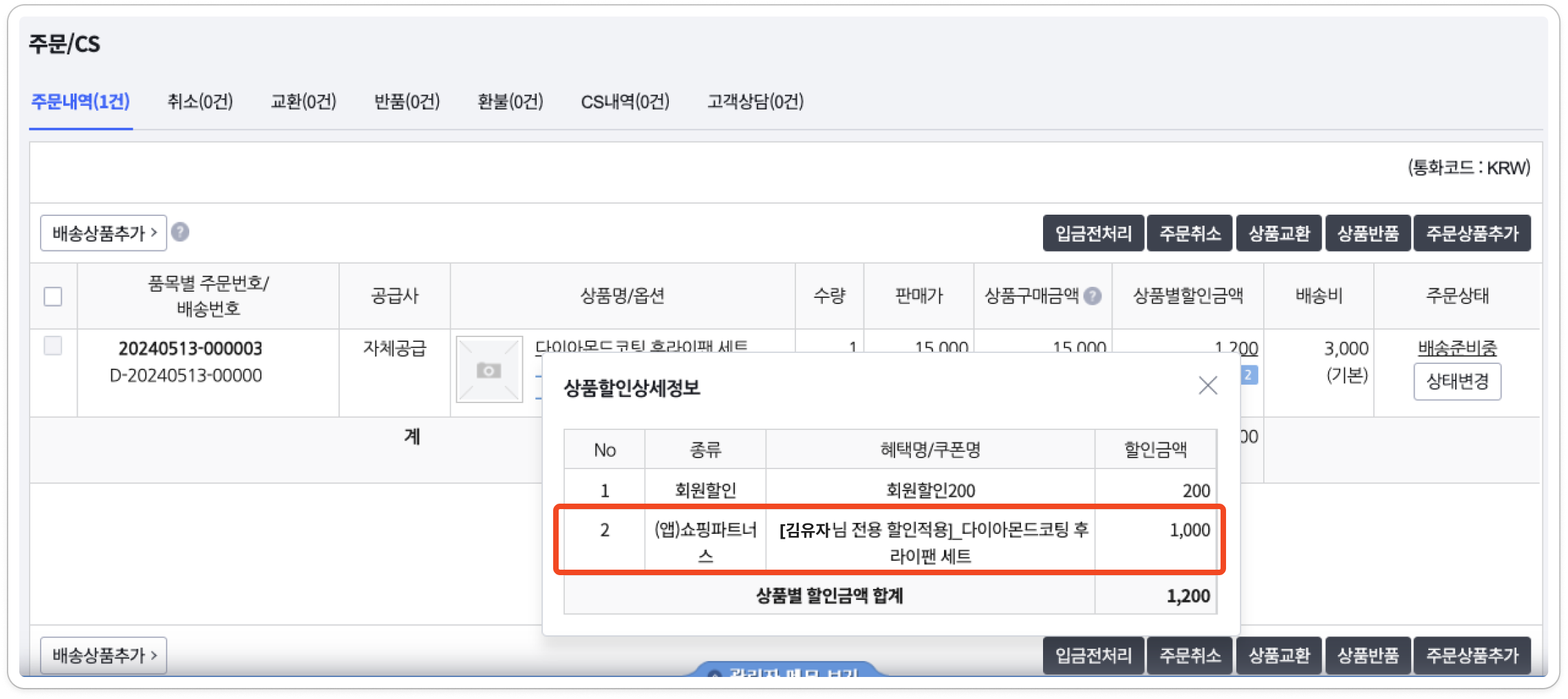Expand the bottom 배송상품추가 button
Image resolution: width=1568 pixels, height=699 pixels.
(104, 655)
